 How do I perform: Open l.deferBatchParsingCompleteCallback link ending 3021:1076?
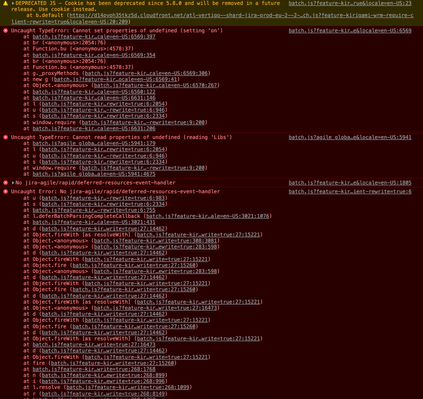[x=207, y=216]
